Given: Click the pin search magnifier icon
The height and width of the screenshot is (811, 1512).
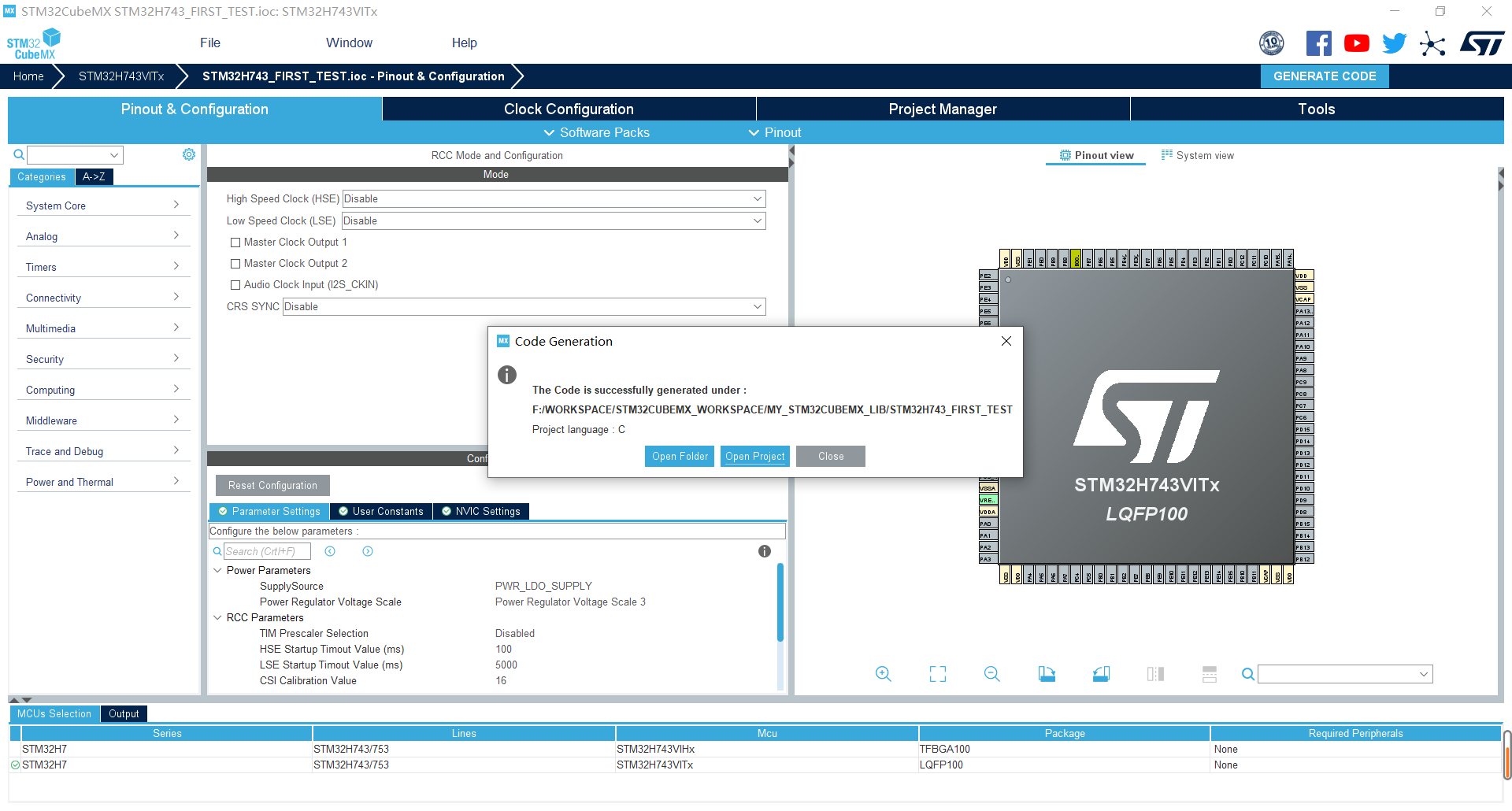Looking at the screenshot, I should click(1247, 674).
